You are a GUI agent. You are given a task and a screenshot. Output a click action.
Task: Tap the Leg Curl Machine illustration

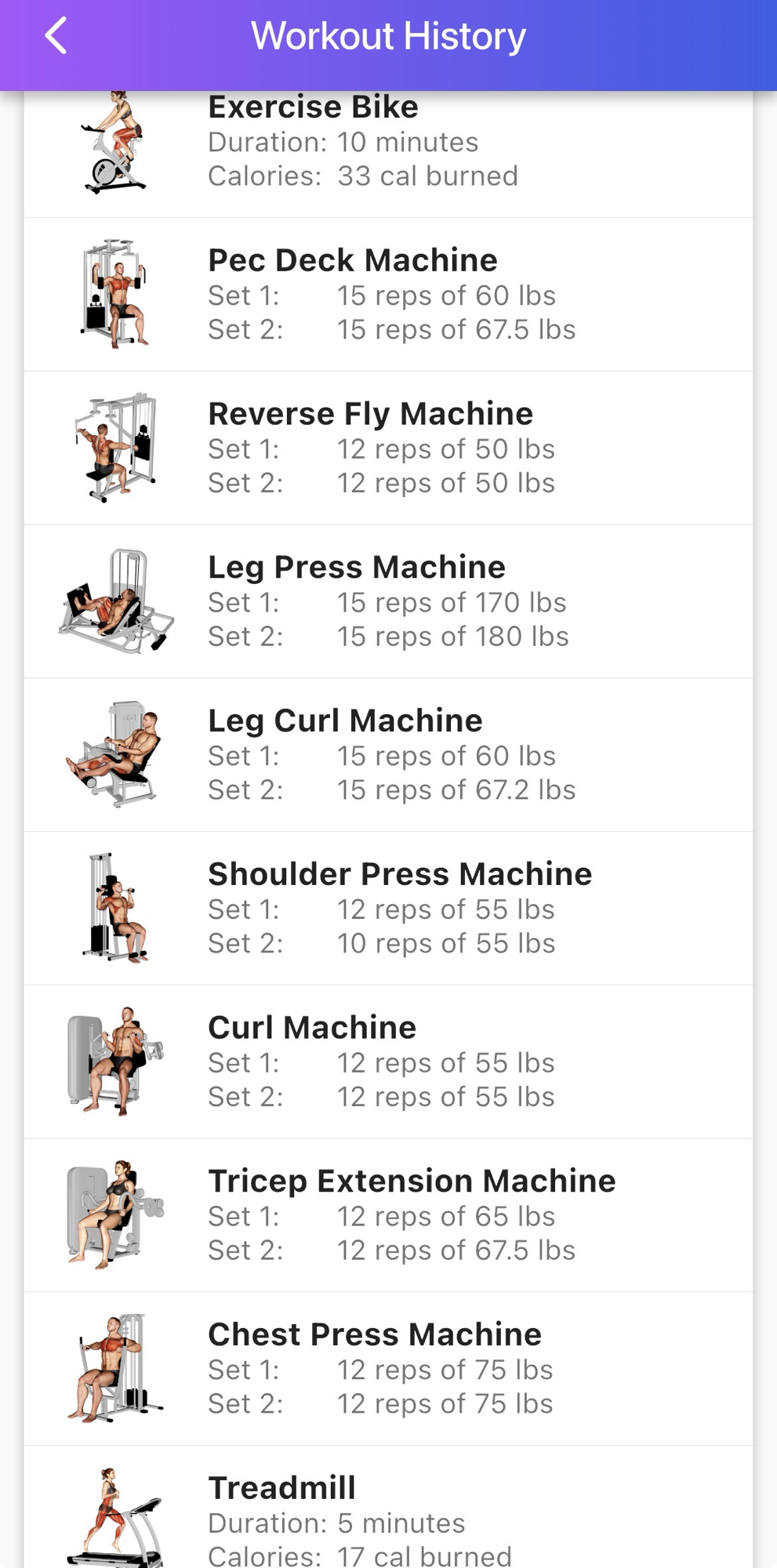tap(115, 754)
